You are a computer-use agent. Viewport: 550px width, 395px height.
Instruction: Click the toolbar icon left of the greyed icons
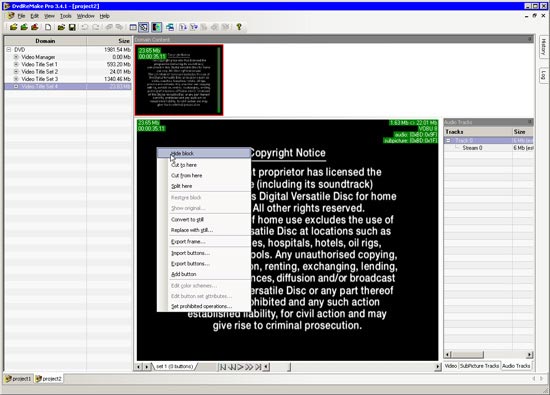point(194,27)
